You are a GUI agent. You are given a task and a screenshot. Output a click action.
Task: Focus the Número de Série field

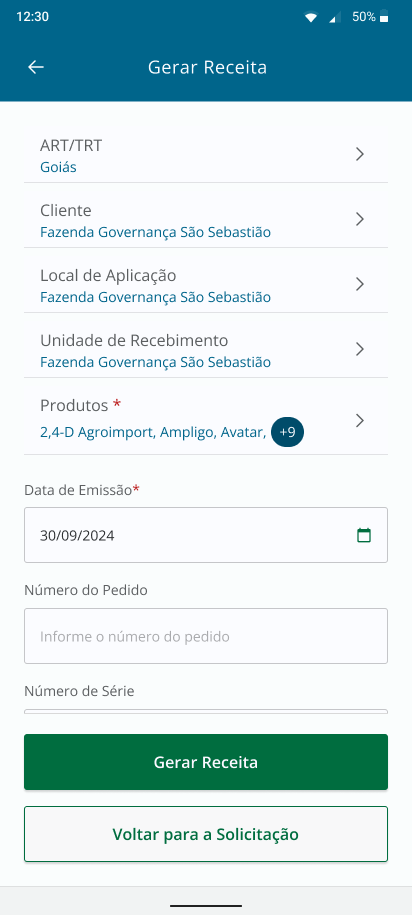coord(206,711)
